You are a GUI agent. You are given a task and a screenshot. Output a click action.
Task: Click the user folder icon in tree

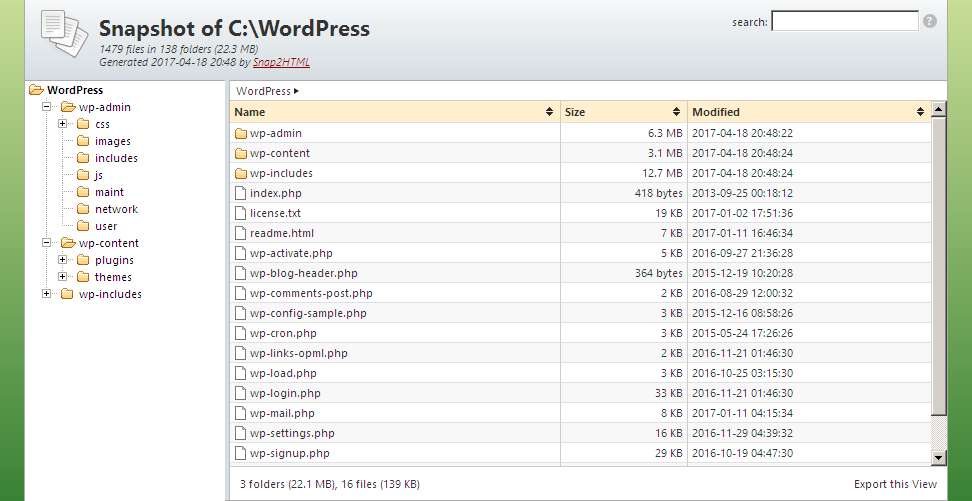click(x=84, y=226)
